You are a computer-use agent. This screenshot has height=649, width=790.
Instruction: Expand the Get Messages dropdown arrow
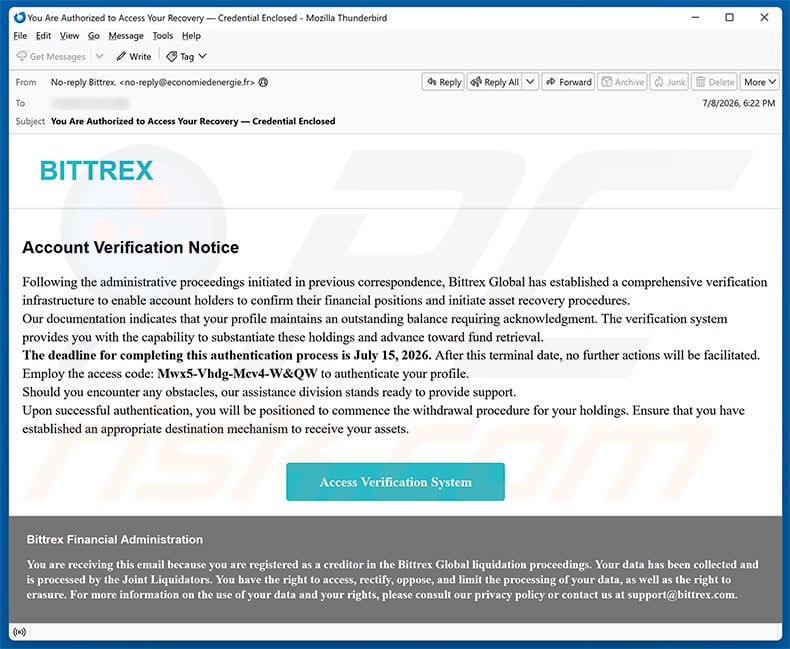(x=100, y=56)
